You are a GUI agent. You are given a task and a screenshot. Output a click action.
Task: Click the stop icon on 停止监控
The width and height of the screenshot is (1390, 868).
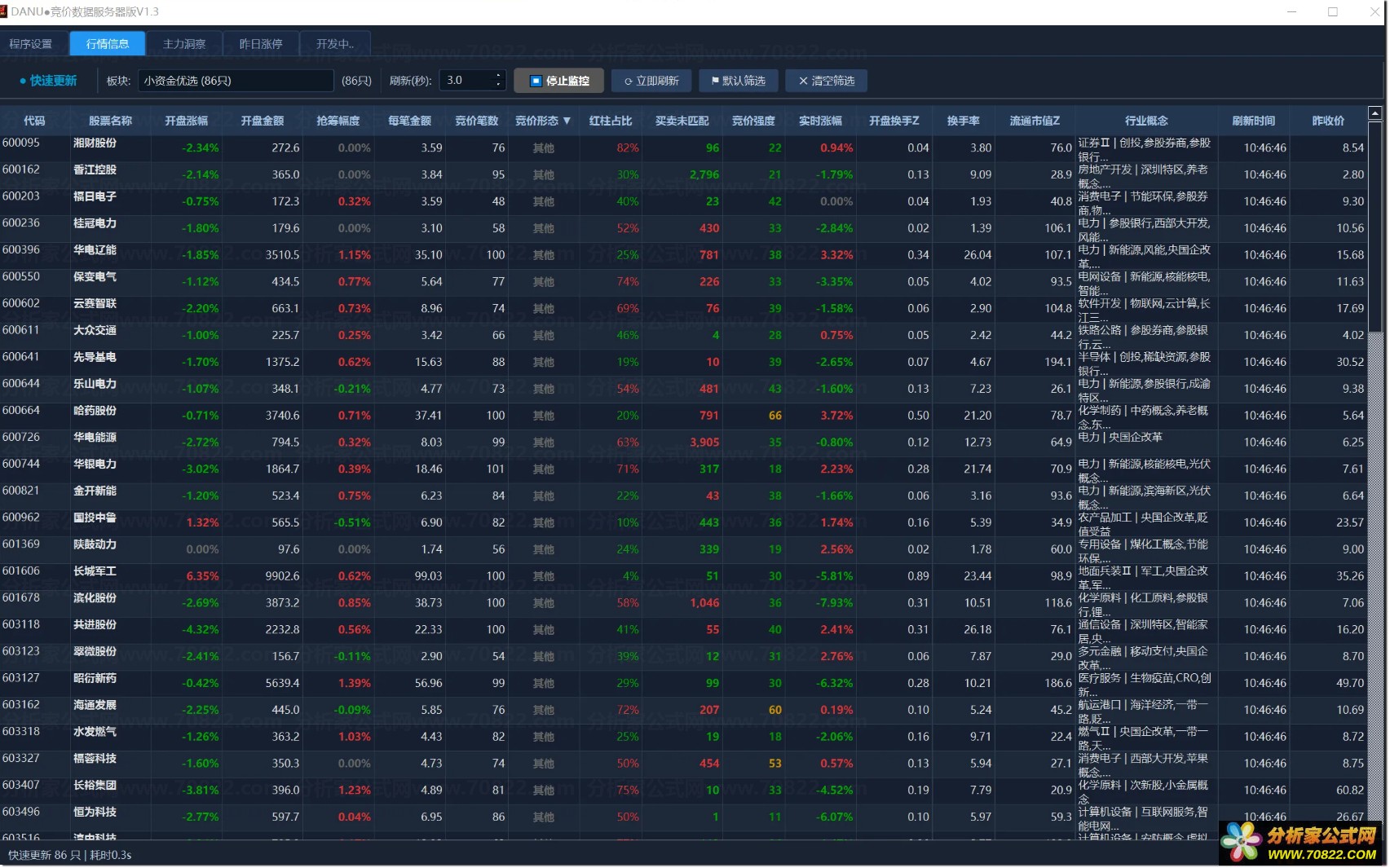(x=536, y=81)
